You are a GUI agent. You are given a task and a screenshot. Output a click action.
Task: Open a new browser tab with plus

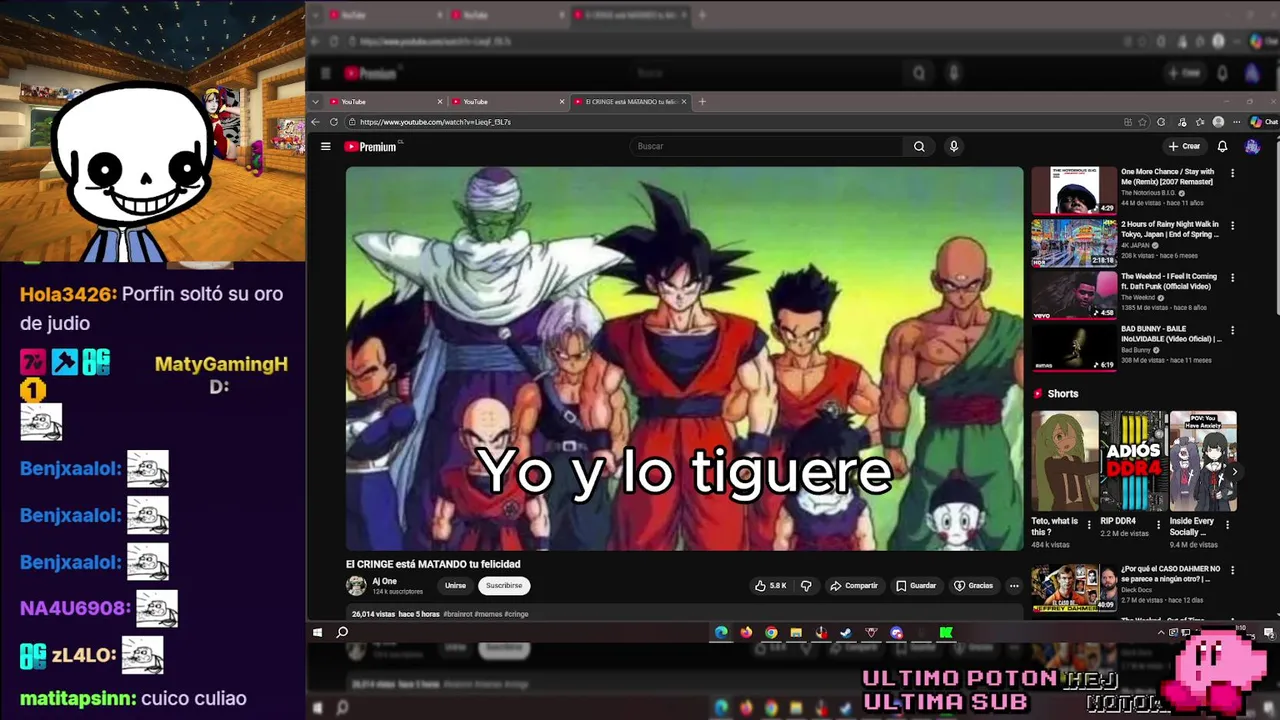point(702,101)
